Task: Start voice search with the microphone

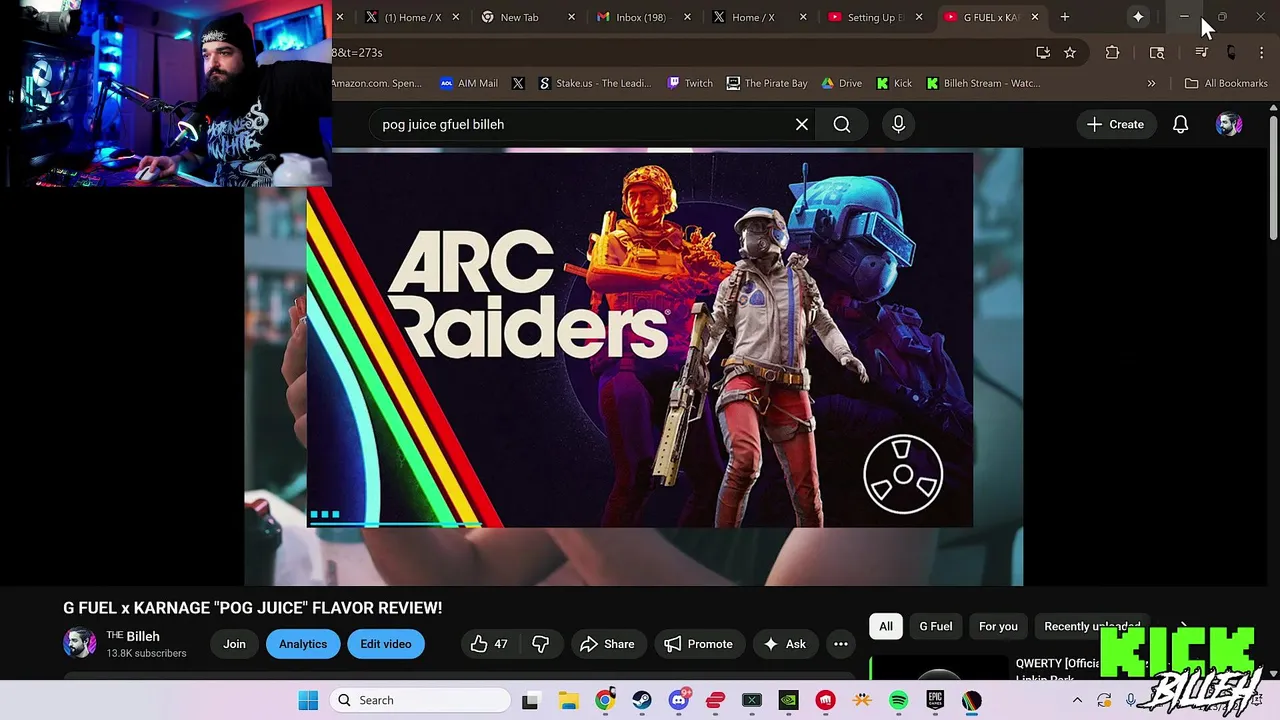Action: [898, 124]
